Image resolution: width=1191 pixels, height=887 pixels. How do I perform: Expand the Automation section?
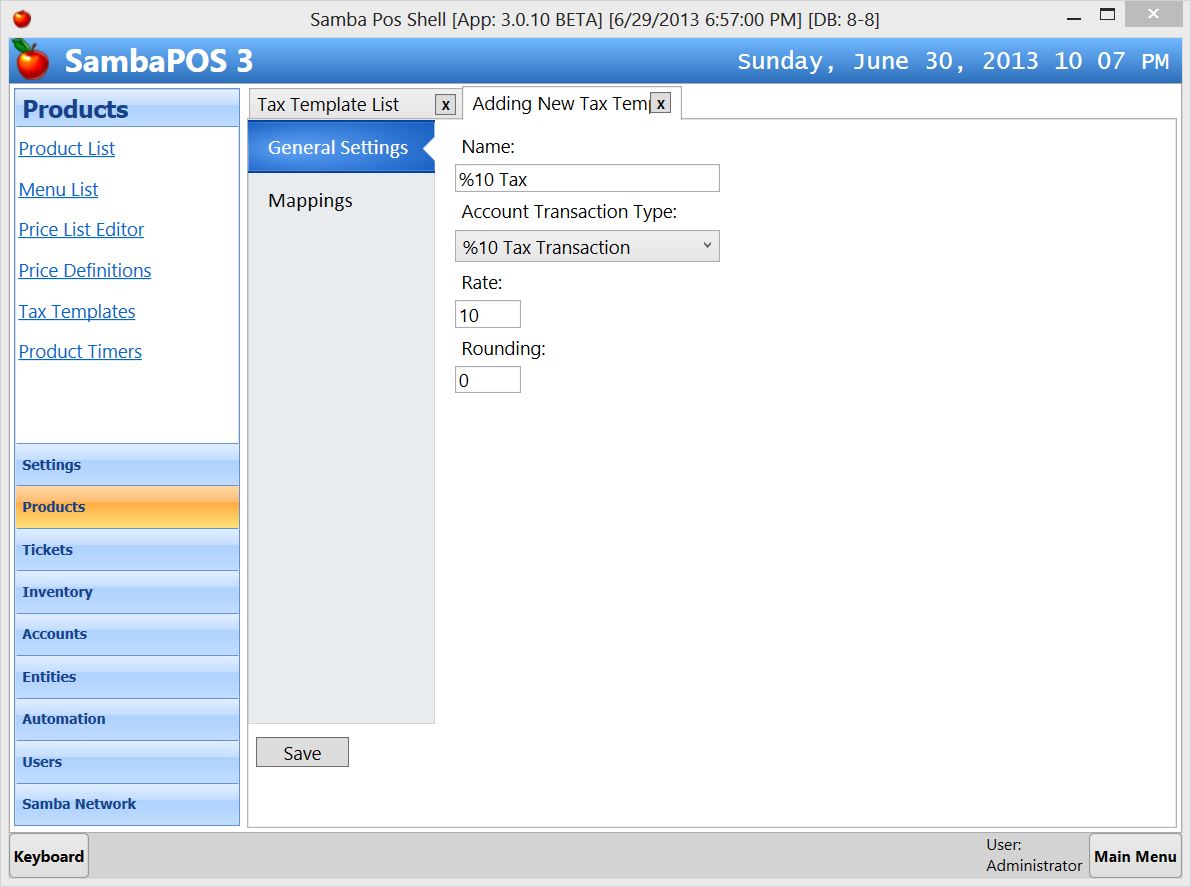tap(126, 719)
